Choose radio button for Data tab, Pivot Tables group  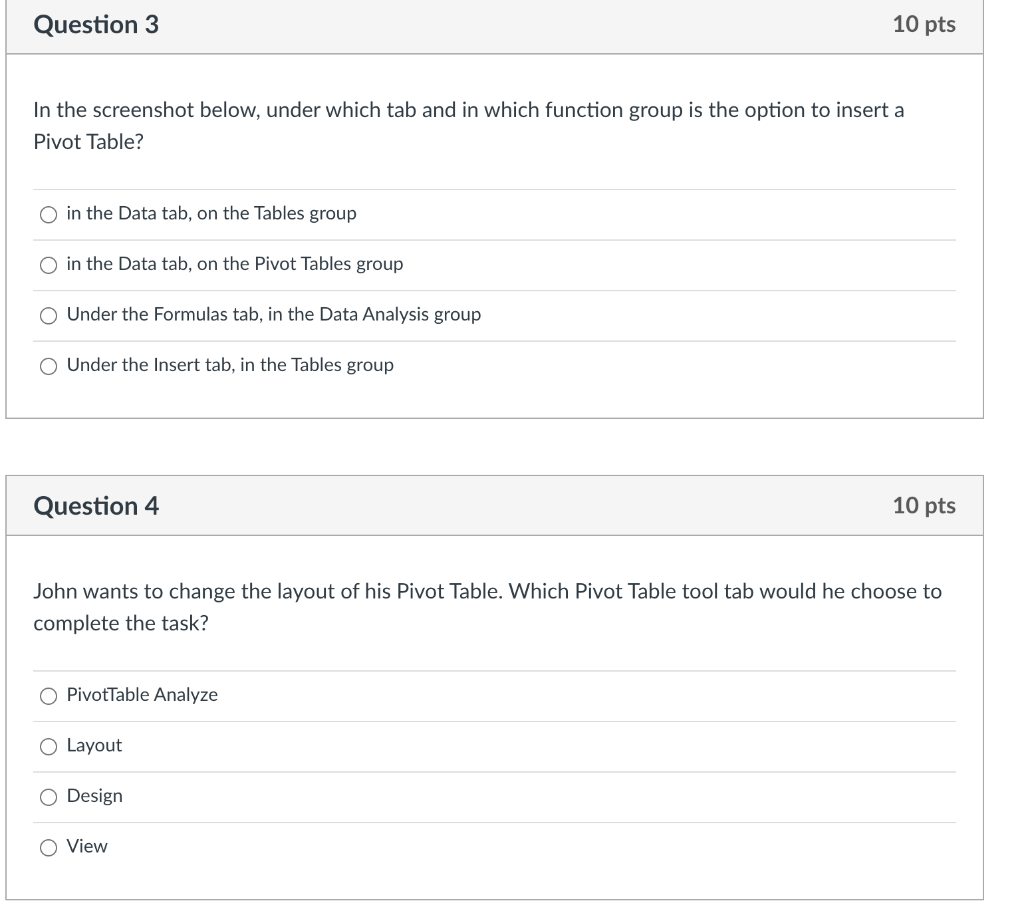pos(48,265)
